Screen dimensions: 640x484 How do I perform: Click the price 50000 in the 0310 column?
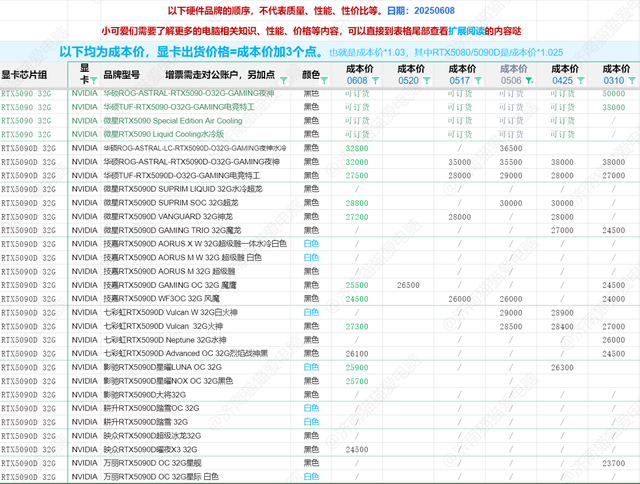614,93
